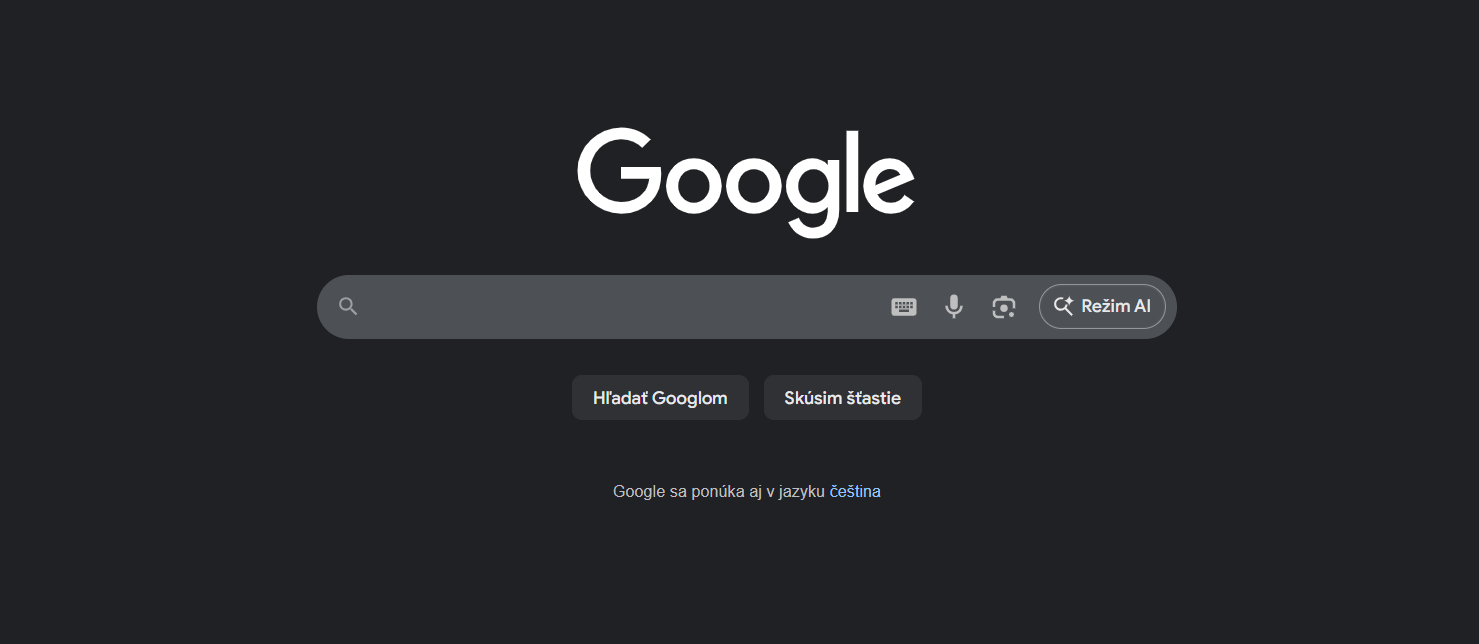Click the letter G of Google logo
The height and width of the screenshot is (644, 1479).
pyautogui.click(x=618, y=171)
